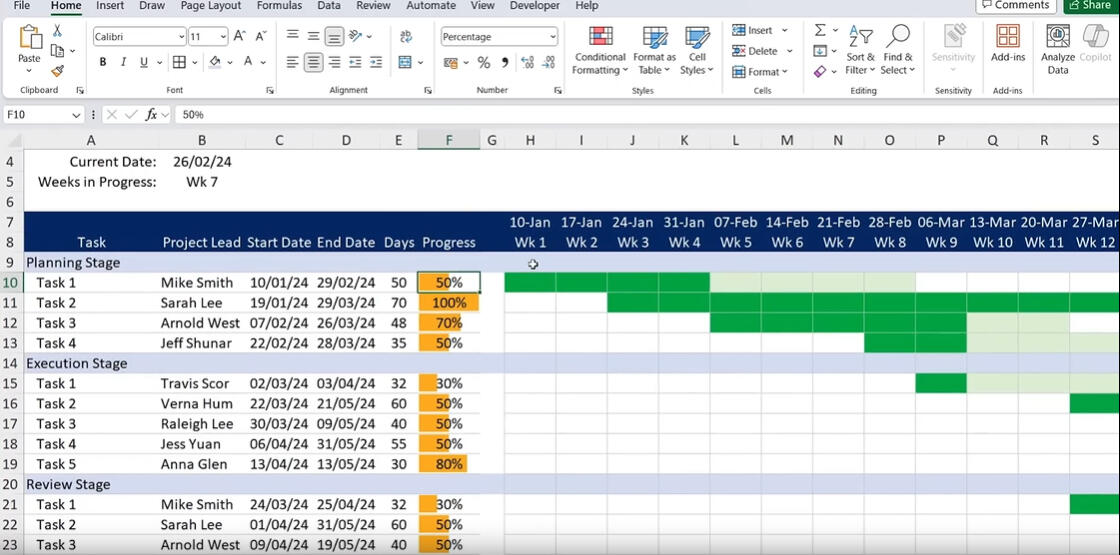Click the Insert Function fx icon

pos(152,115)
